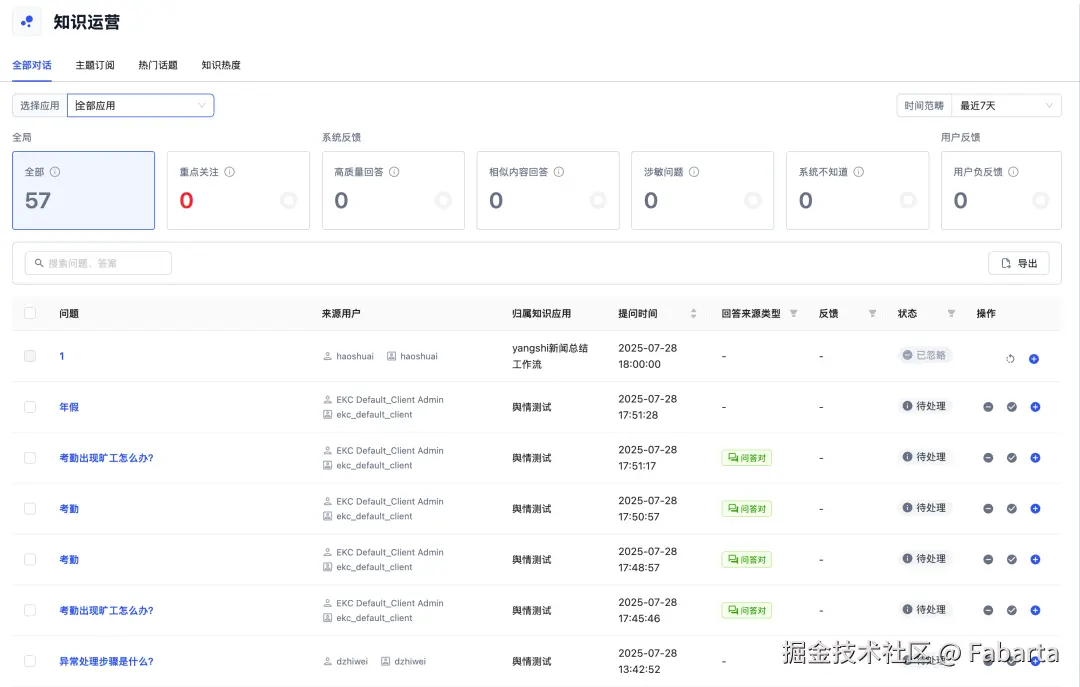Click the search magnifier icon in the search box
Viewport: 1080px width, 687px height.
41,263
